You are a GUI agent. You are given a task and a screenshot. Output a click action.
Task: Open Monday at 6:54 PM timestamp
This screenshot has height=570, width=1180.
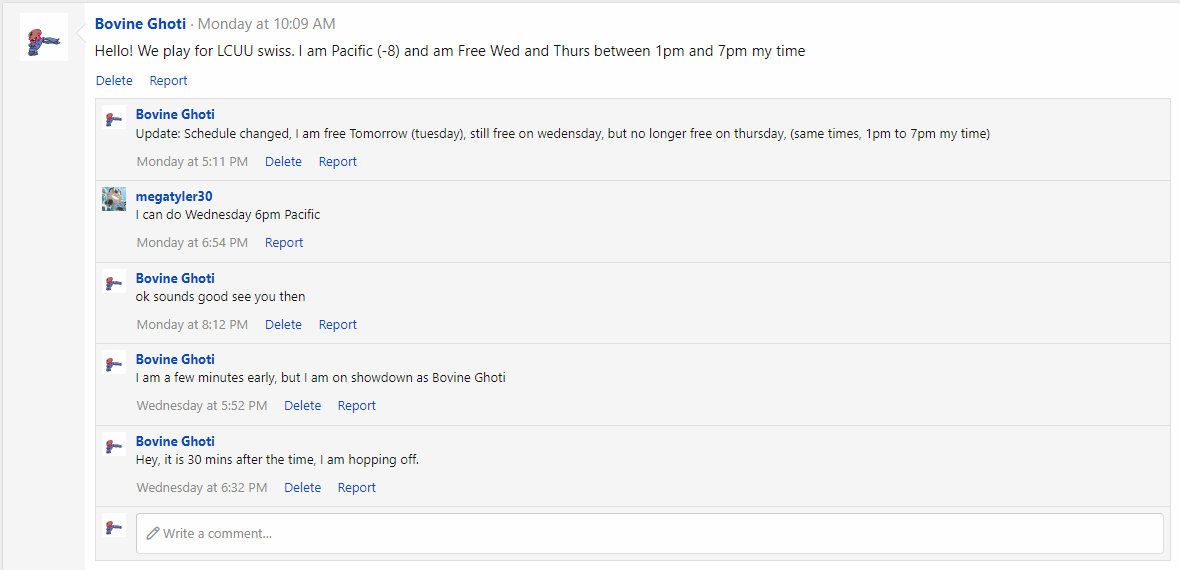(192, 242)
